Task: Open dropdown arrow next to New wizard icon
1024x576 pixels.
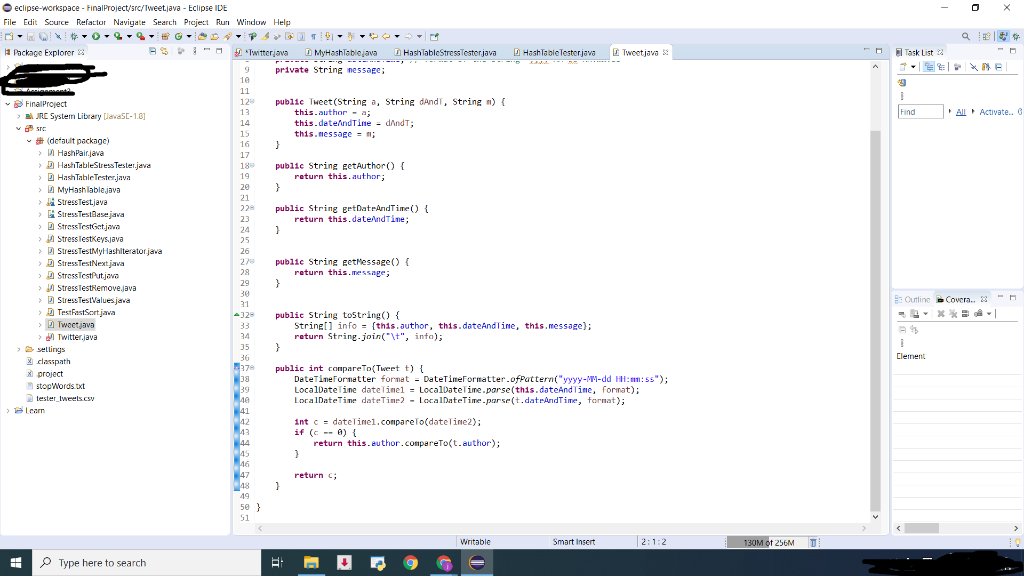Action: tap(20, 37)
